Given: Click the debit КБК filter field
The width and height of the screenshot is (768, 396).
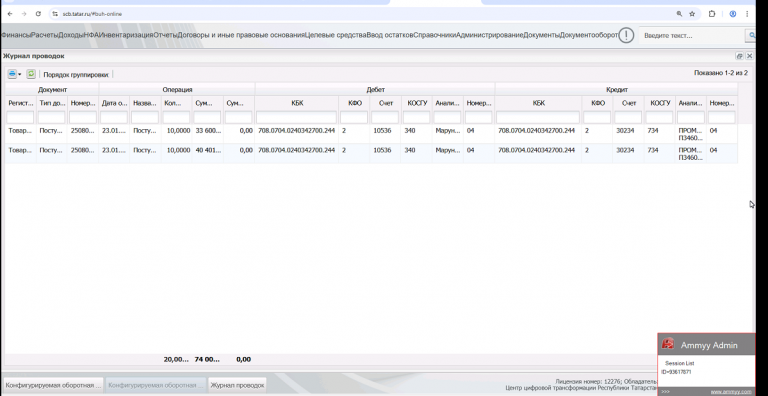Looking at the screenshot, I should click(x=296, y=117).
